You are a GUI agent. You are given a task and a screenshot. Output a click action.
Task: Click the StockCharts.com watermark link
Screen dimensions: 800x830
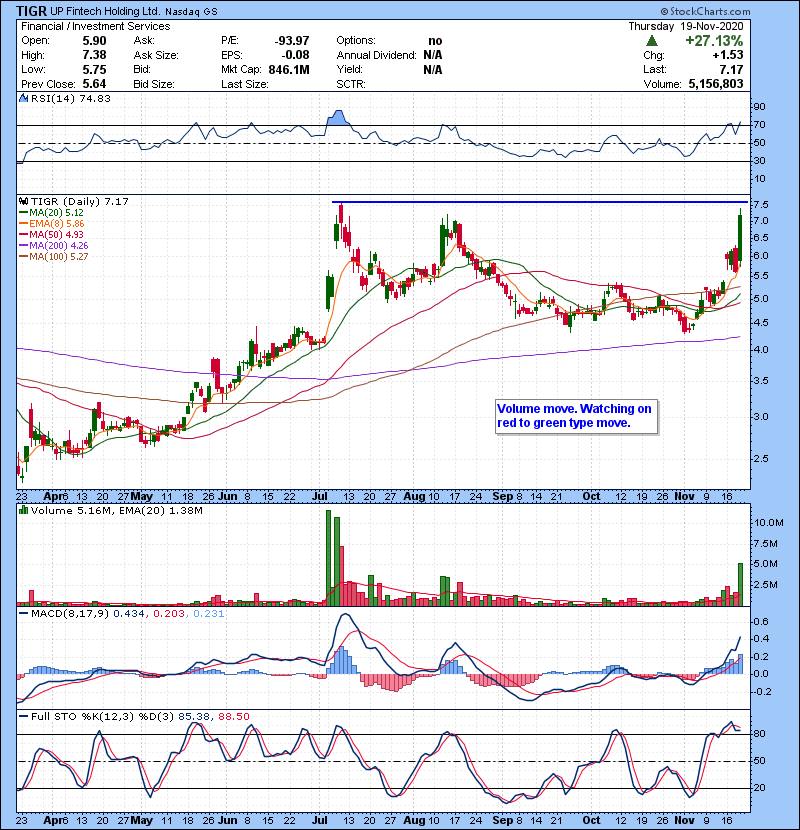tap(705, 11)
